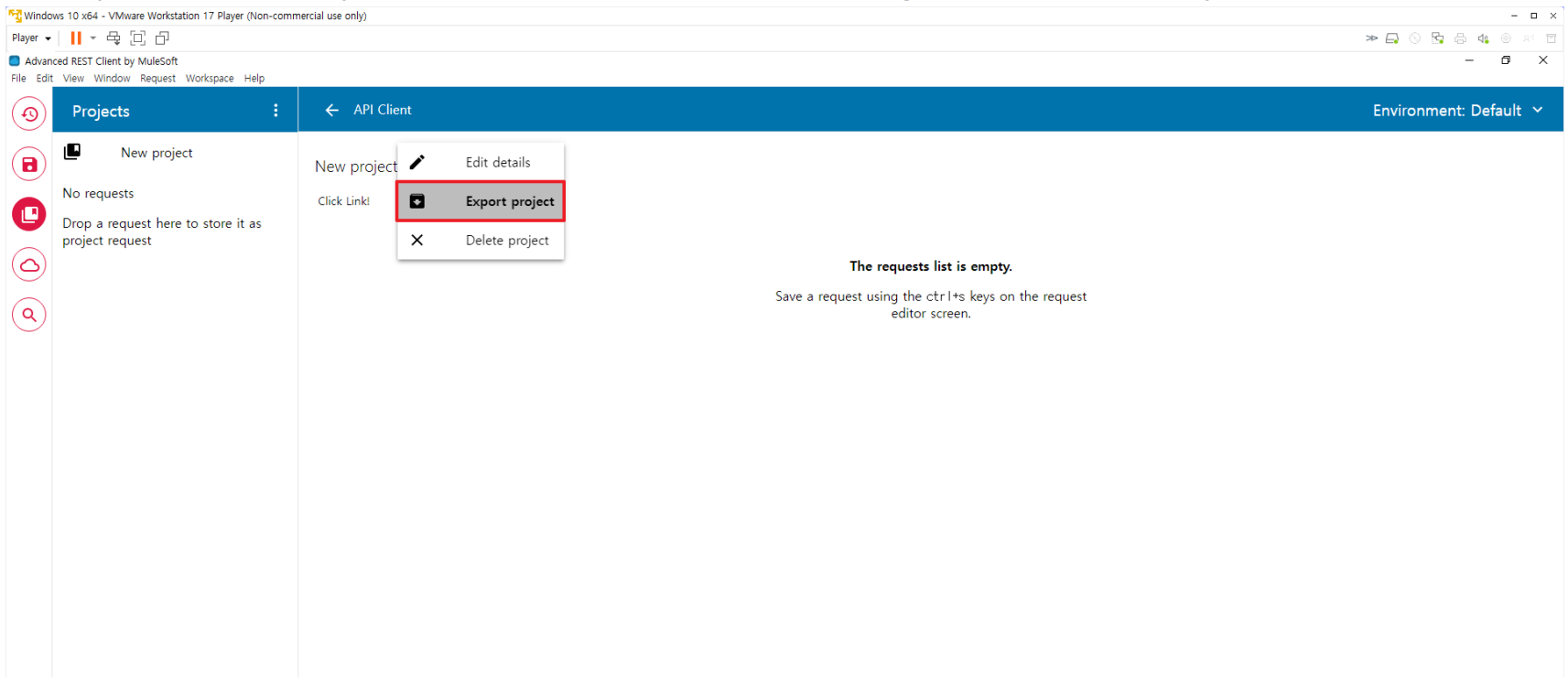Choose Edit details from the context menu

[481, 162]
